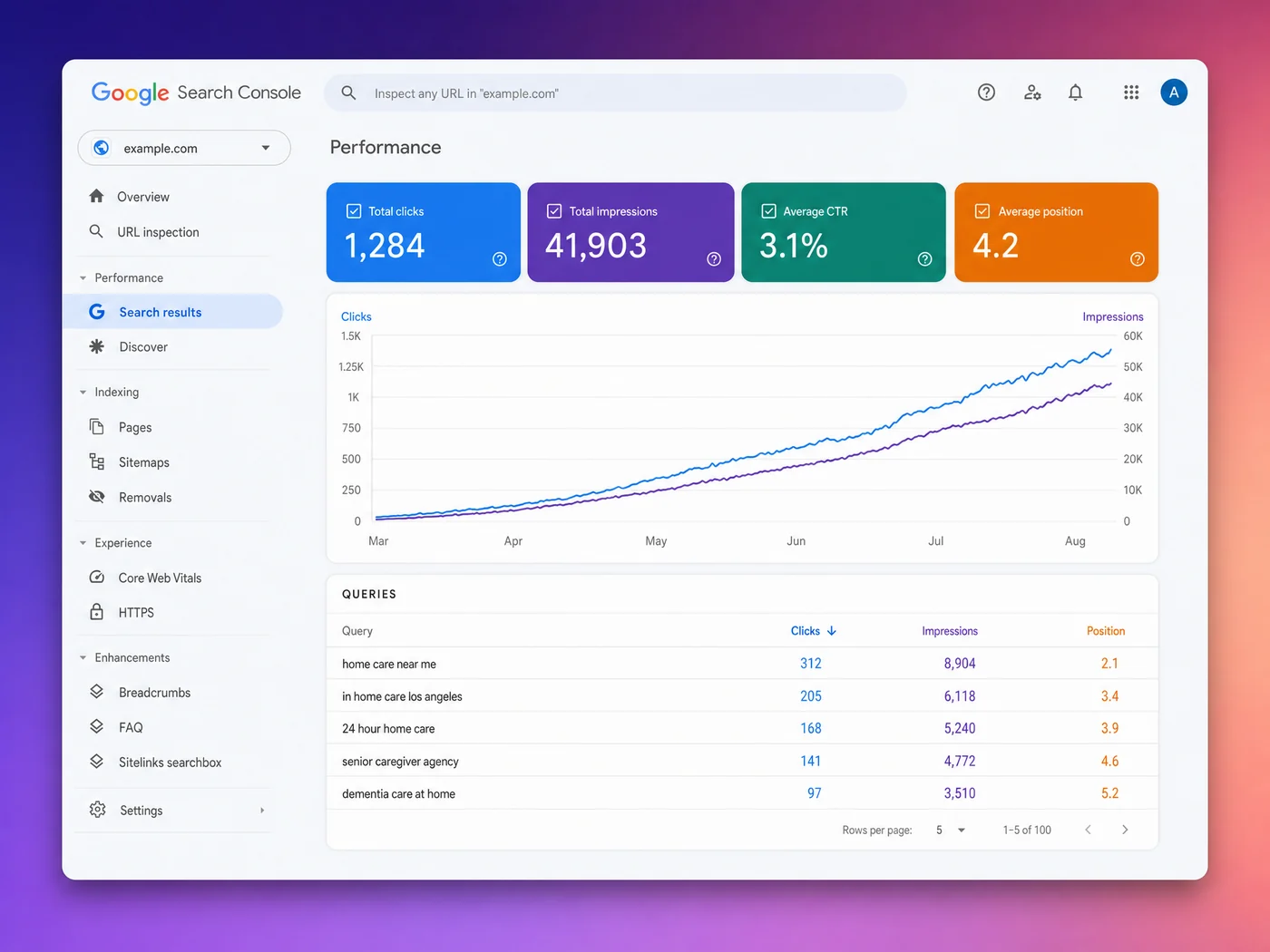Open Overview in sidebar
The height and width of the screenshot is (952, 1270).
(x=143, y=197)
